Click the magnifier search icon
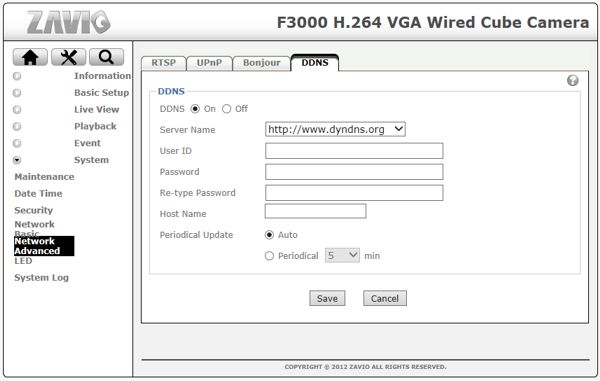Viewport: 600px width, 381px height. 106,57
